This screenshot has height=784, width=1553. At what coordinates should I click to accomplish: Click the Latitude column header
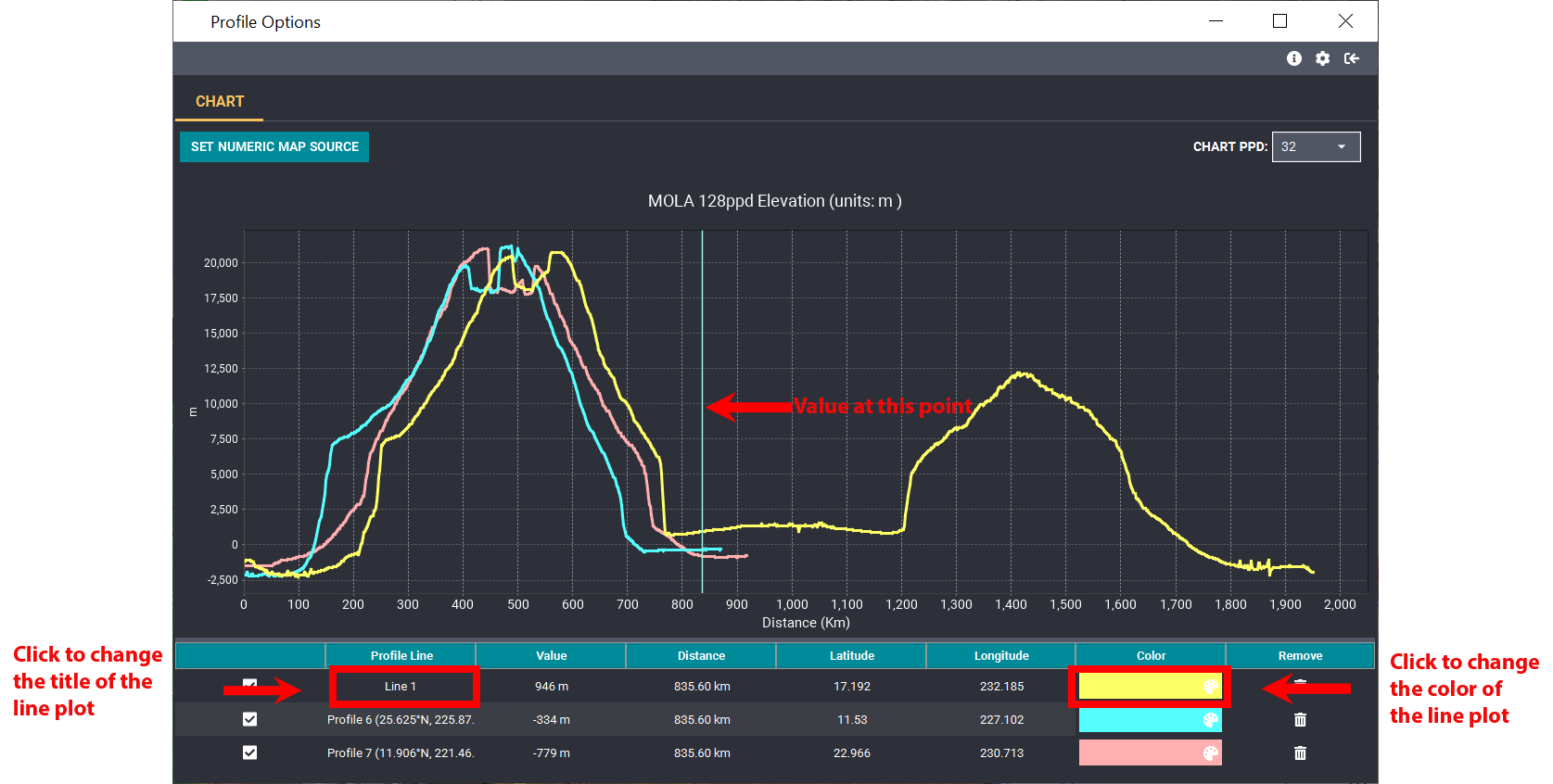point(851,655)
